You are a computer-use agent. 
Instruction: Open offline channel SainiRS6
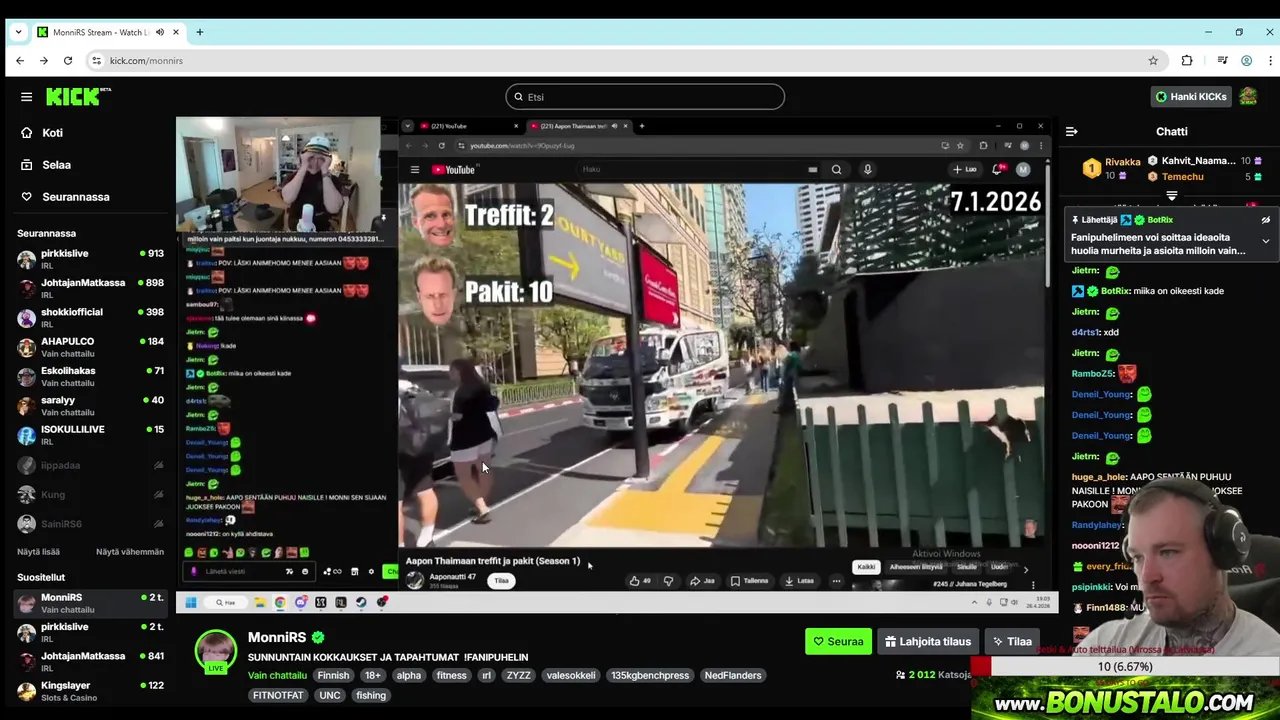point(90,523)
